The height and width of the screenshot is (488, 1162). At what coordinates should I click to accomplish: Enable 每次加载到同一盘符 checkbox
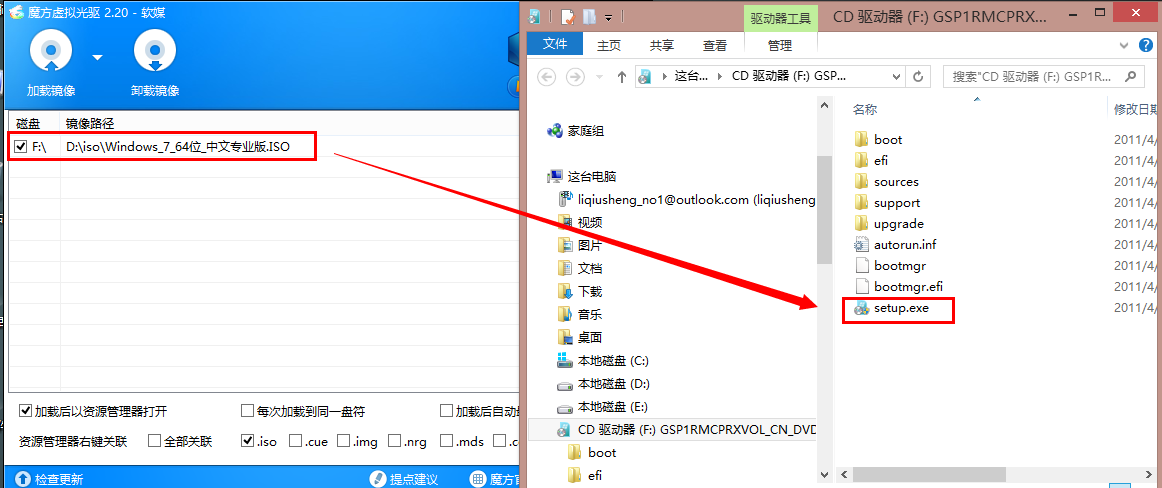click(248, 411)
